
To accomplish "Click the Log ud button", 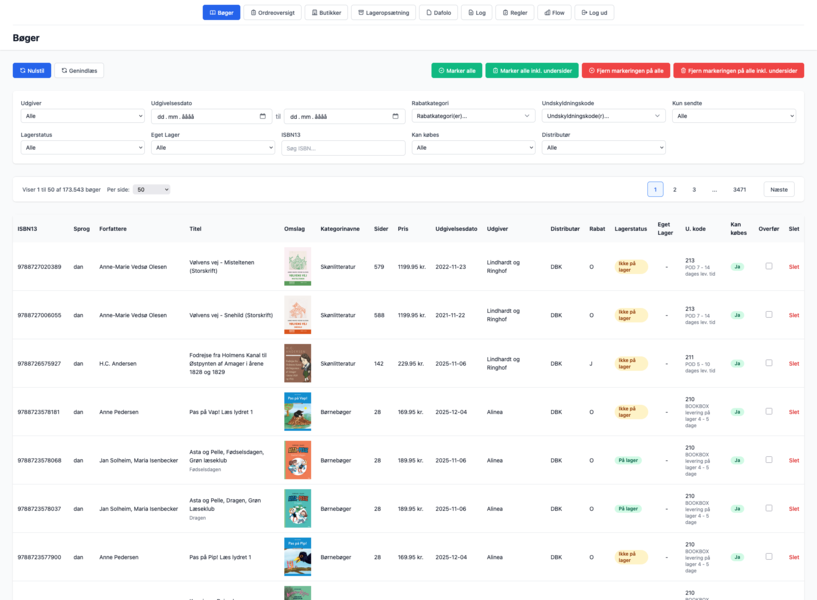I will coord(597,13).
